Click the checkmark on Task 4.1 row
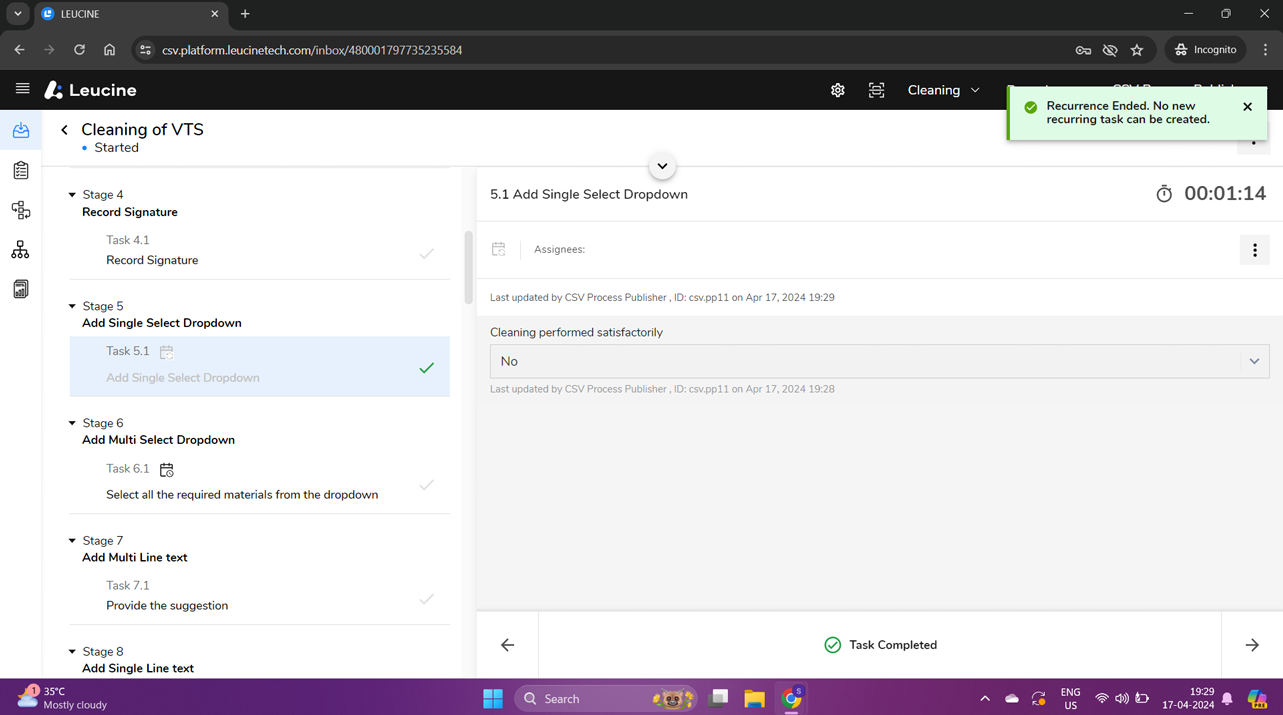Image resolution: width=1283 pixels, height=715 pixels. (x=427, y=254)
